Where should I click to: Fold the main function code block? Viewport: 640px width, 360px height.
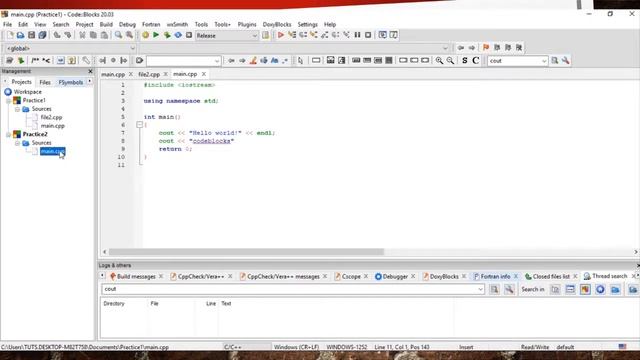[x=139, y=125]
